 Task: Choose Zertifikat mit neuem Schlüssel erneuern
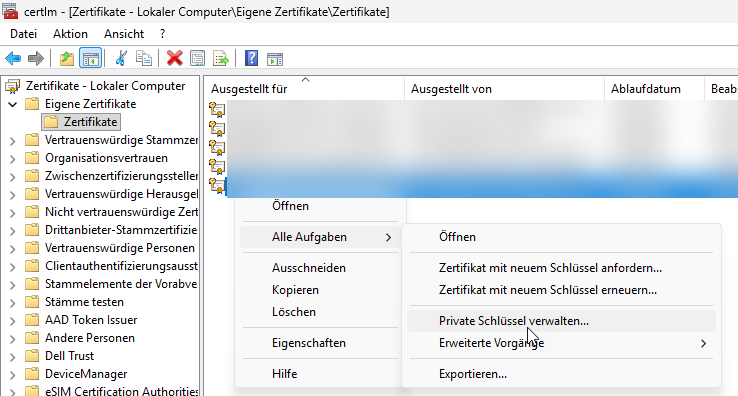click(561, 290)
